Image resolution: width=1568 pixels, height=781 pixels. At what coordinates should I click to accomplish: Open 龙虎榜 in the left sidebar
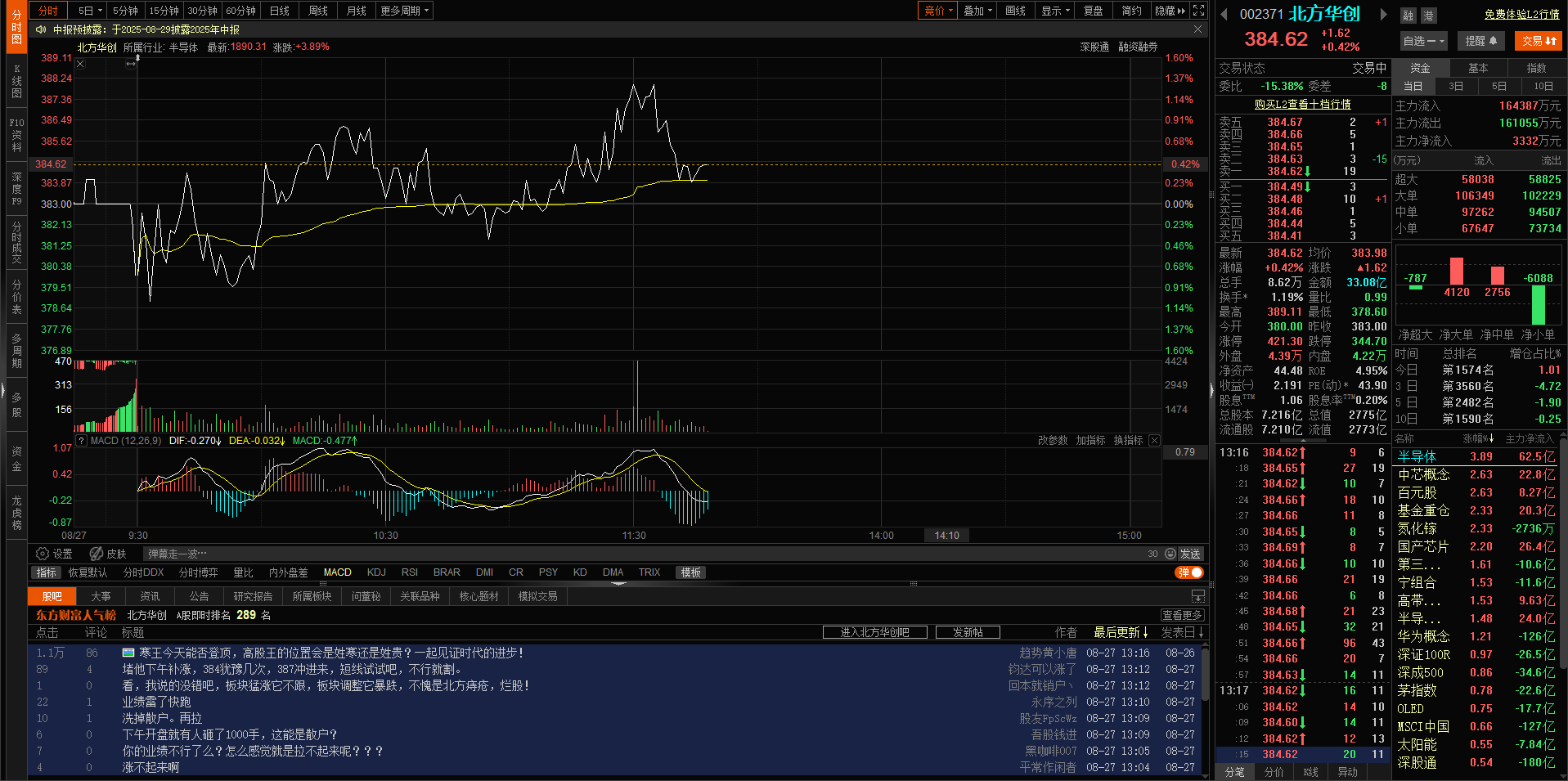point(16,513)
